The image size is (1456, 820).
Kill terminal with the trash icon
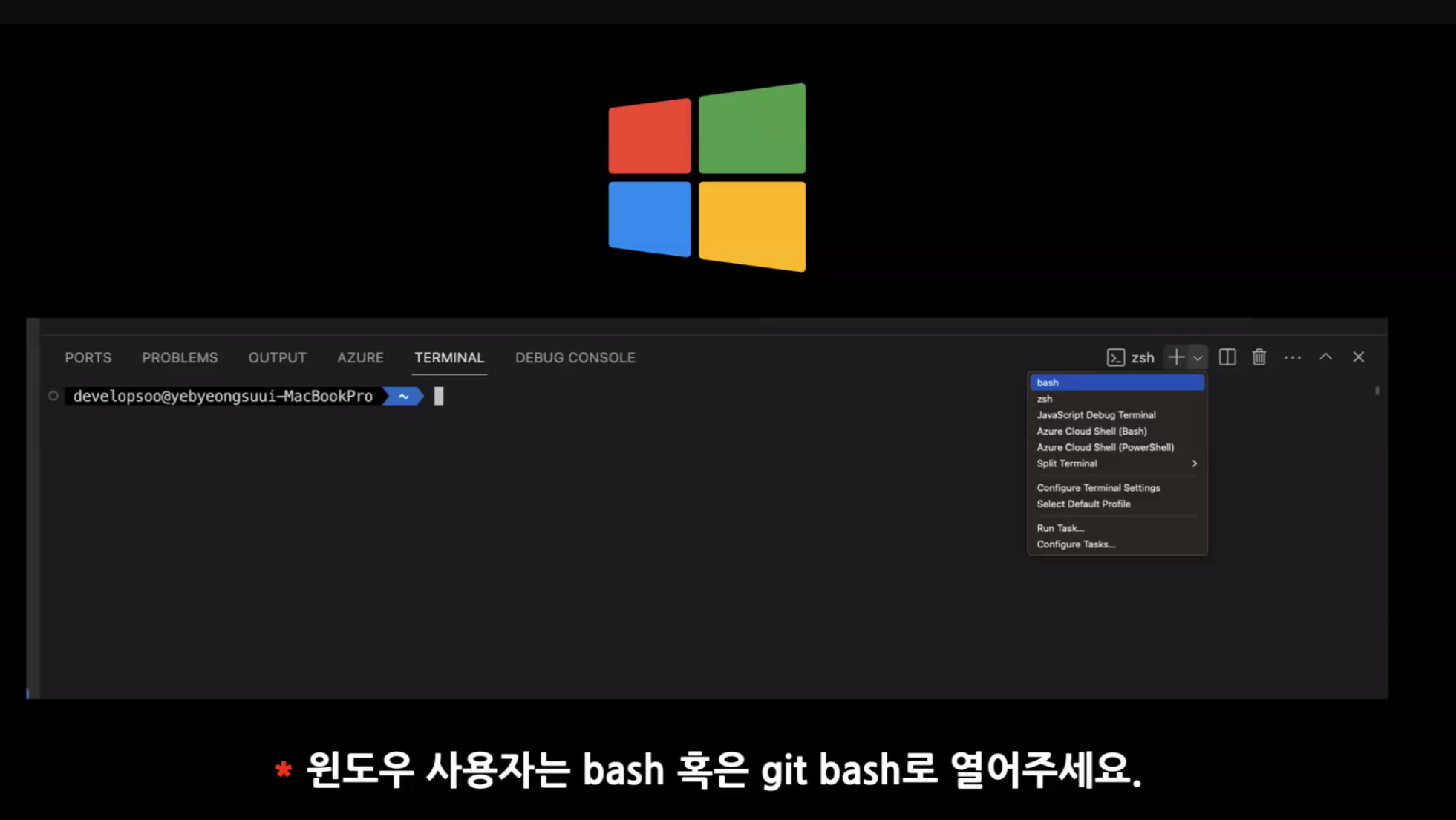(1259, 357)
